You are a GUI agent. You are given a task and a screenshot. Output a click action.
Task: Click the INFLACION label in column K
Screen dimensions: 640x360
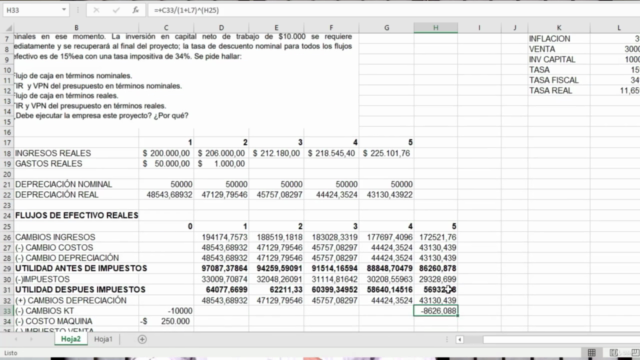pos(549,39)
